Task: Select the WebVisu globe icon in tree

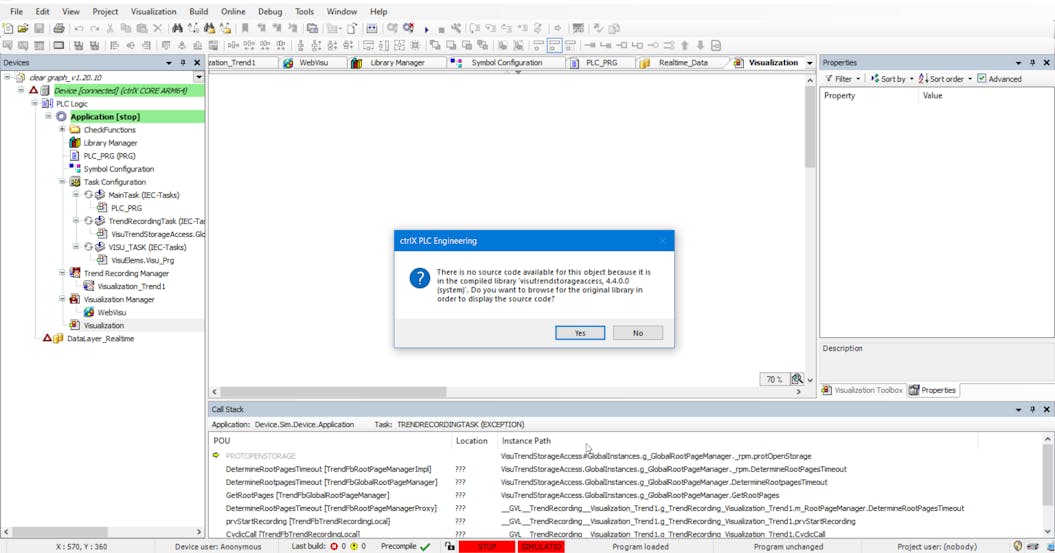Action: pos(89,312)
